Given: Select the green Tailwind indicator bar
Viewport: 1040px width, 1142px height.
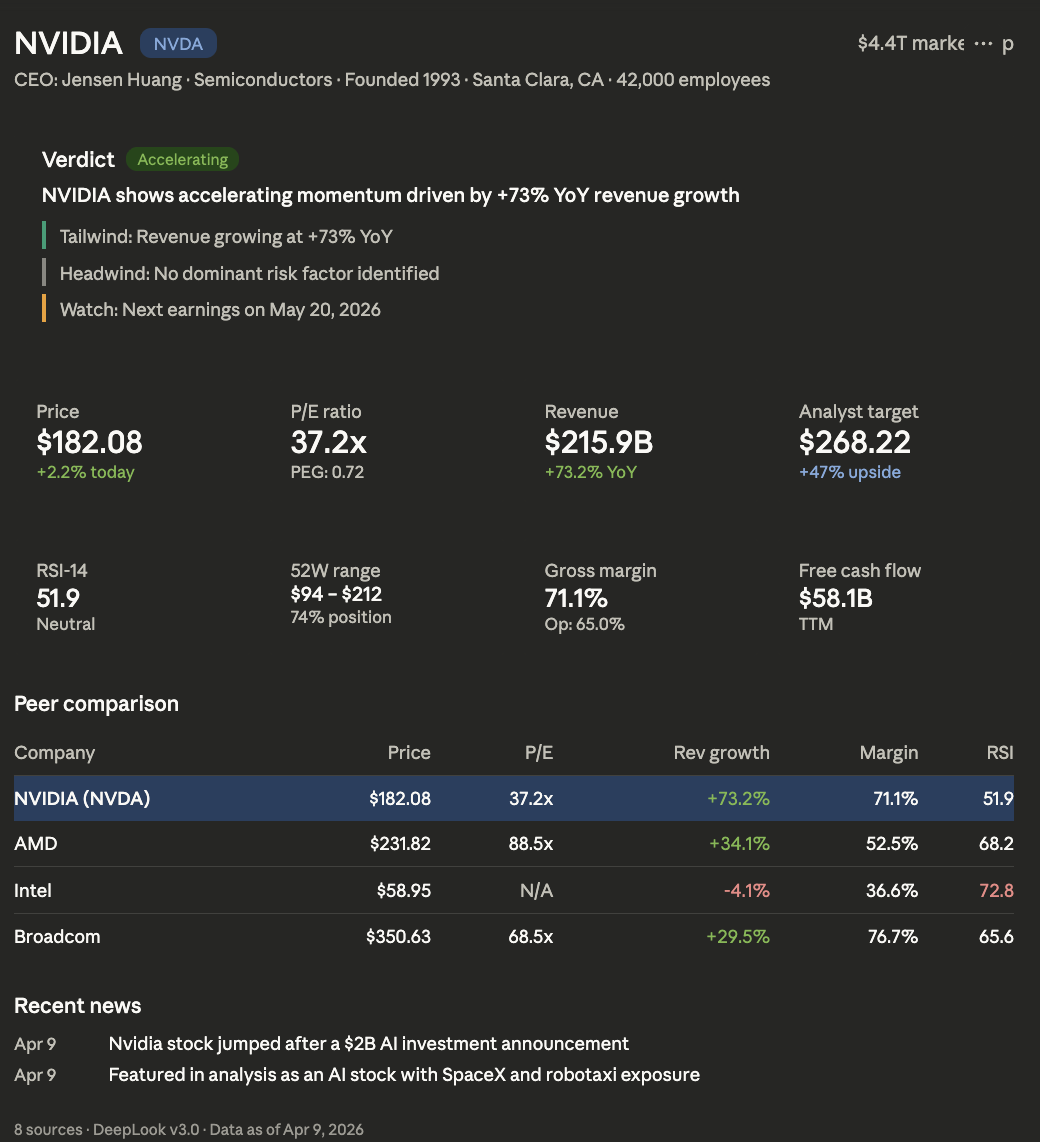Looking at the screenshot, I should [43, 236].
